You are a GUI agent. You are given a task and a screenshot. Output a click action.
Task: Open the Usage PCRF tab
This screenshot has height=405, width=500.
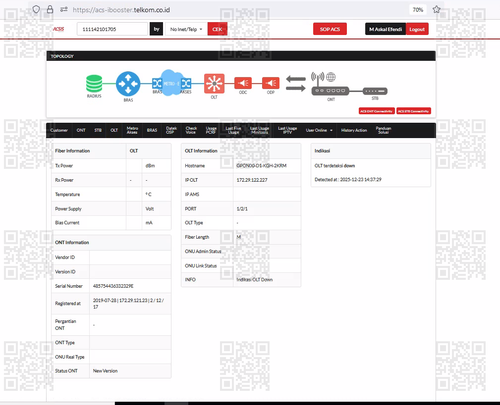tap(211, 130)
